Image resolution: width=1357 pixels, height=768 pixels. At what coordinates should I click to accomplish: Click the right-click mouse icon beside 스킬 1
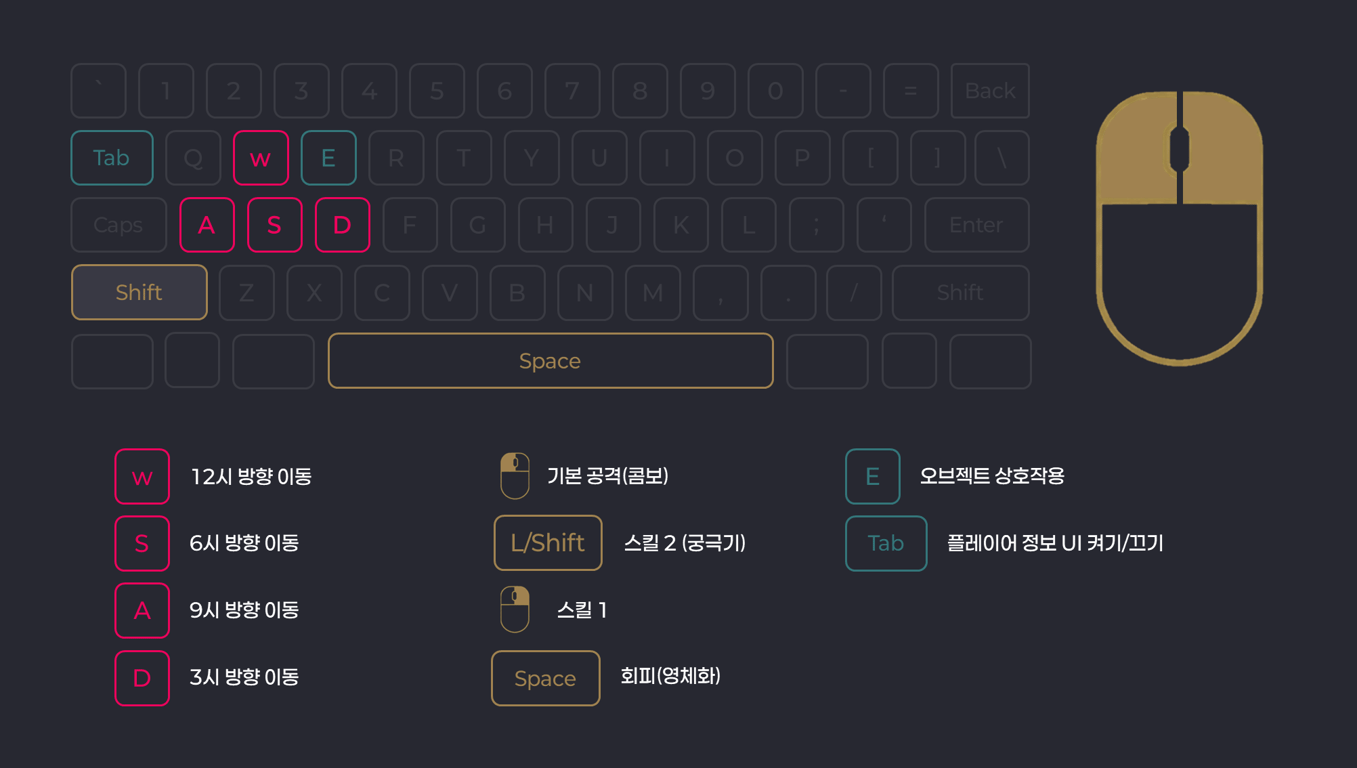(x=514, y=610)
